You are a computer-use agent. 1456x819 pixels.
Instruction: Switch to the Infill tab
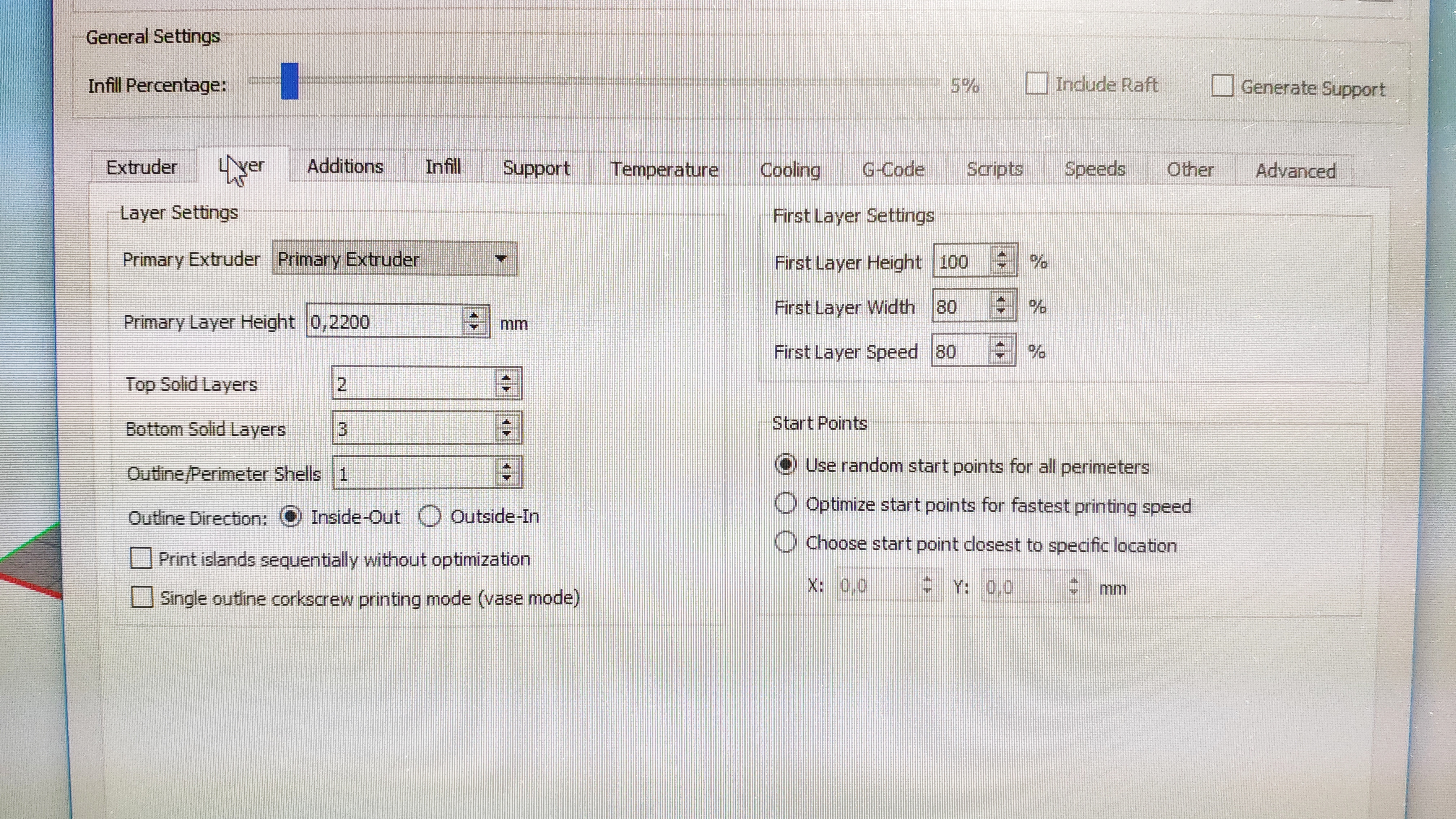[x=443, y=167]
